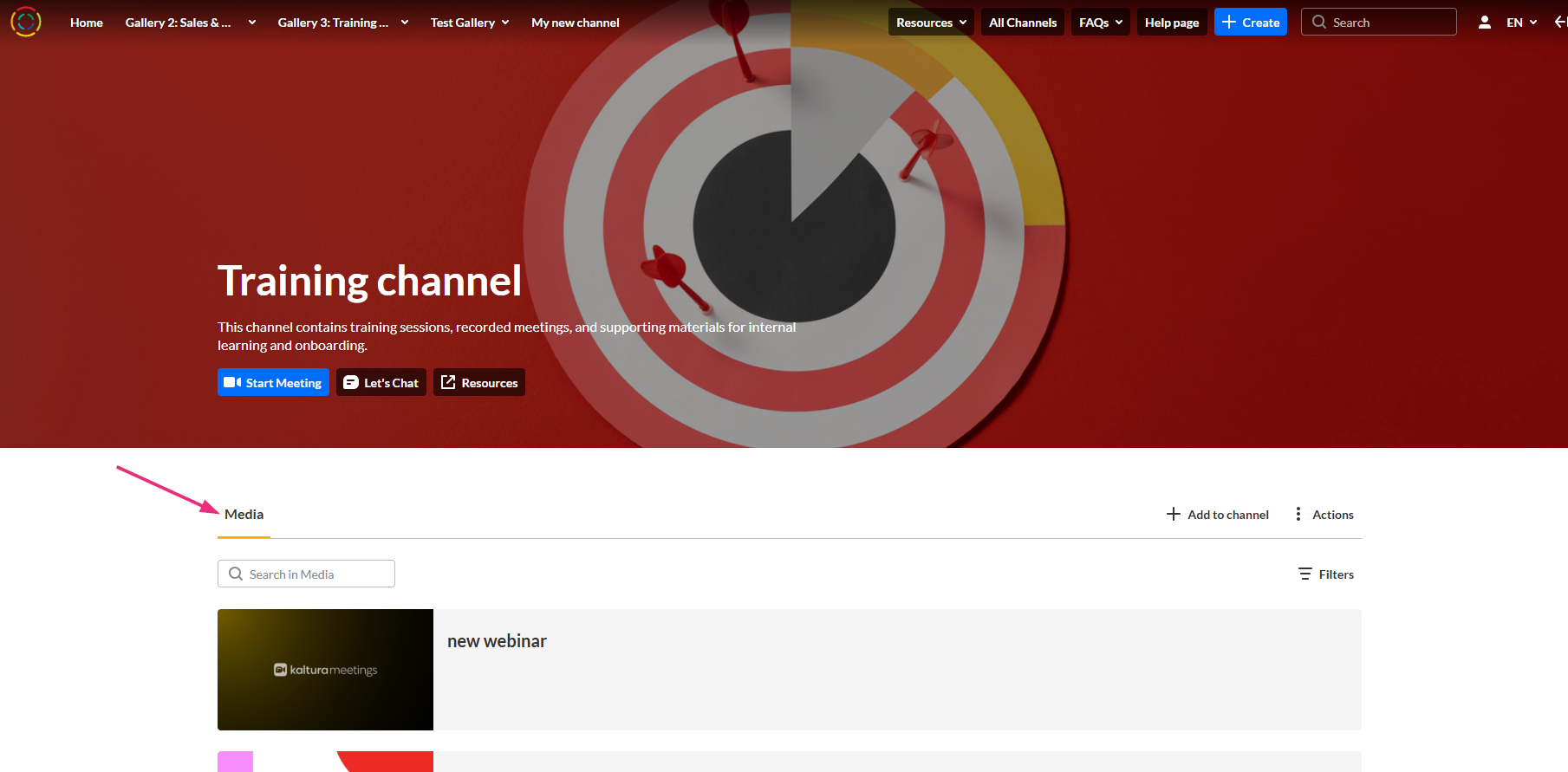
Task: Click the 'Training channel' heading
Action: click(x=369, y=281)
